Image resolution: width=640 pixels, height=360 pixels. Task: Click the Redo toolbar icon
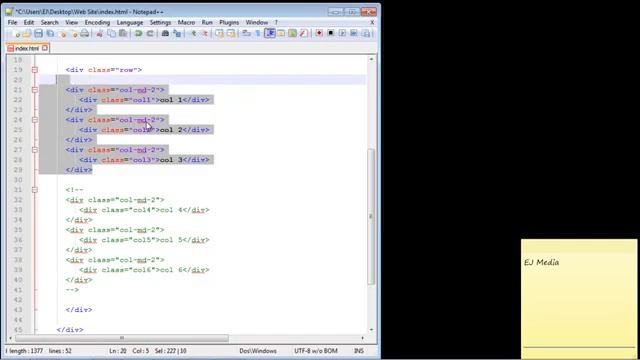(x=150, y=33)
